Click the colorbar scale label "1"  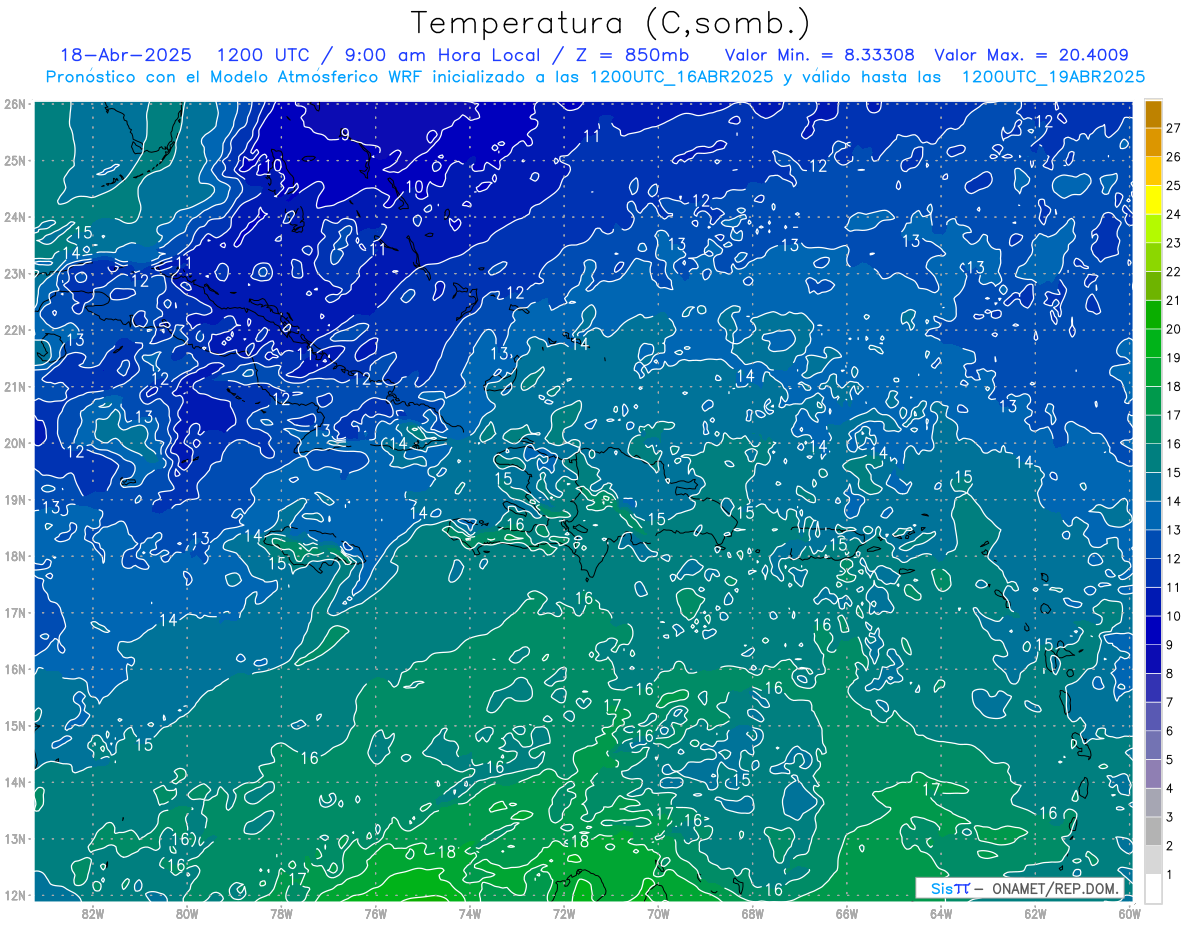click(1170, 876)
